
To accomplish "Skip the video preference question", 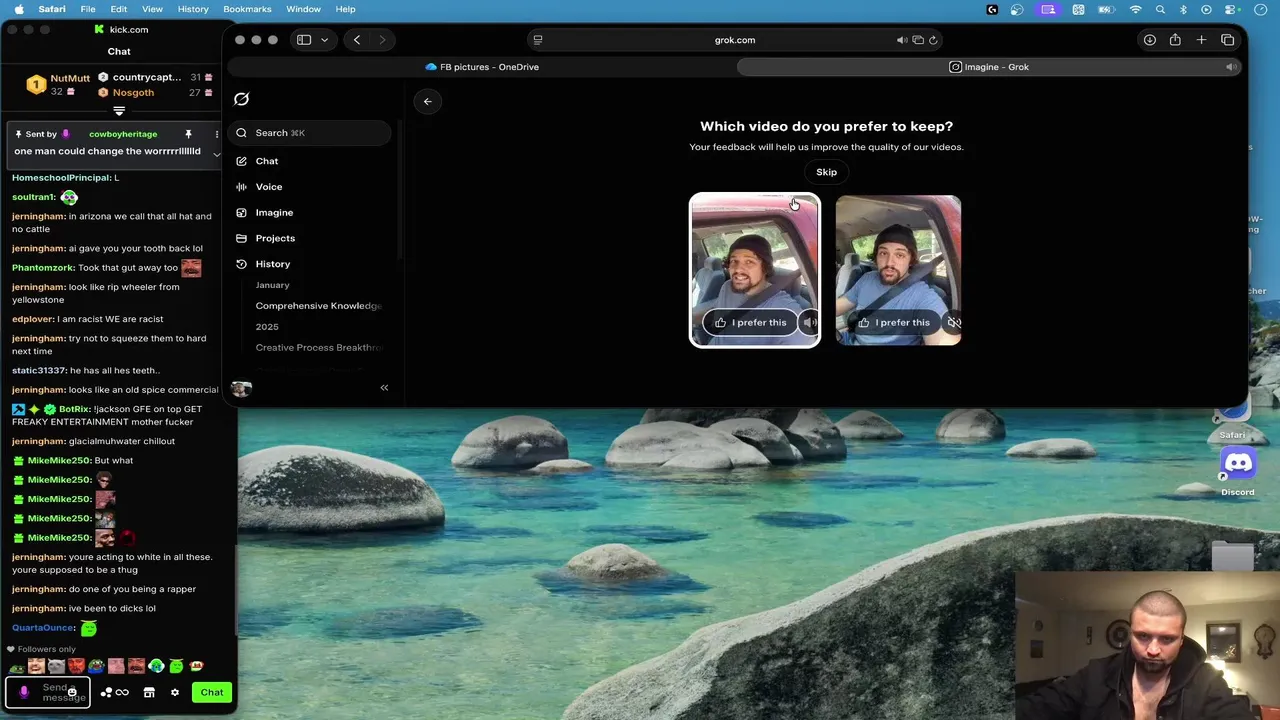I will 826,172.
